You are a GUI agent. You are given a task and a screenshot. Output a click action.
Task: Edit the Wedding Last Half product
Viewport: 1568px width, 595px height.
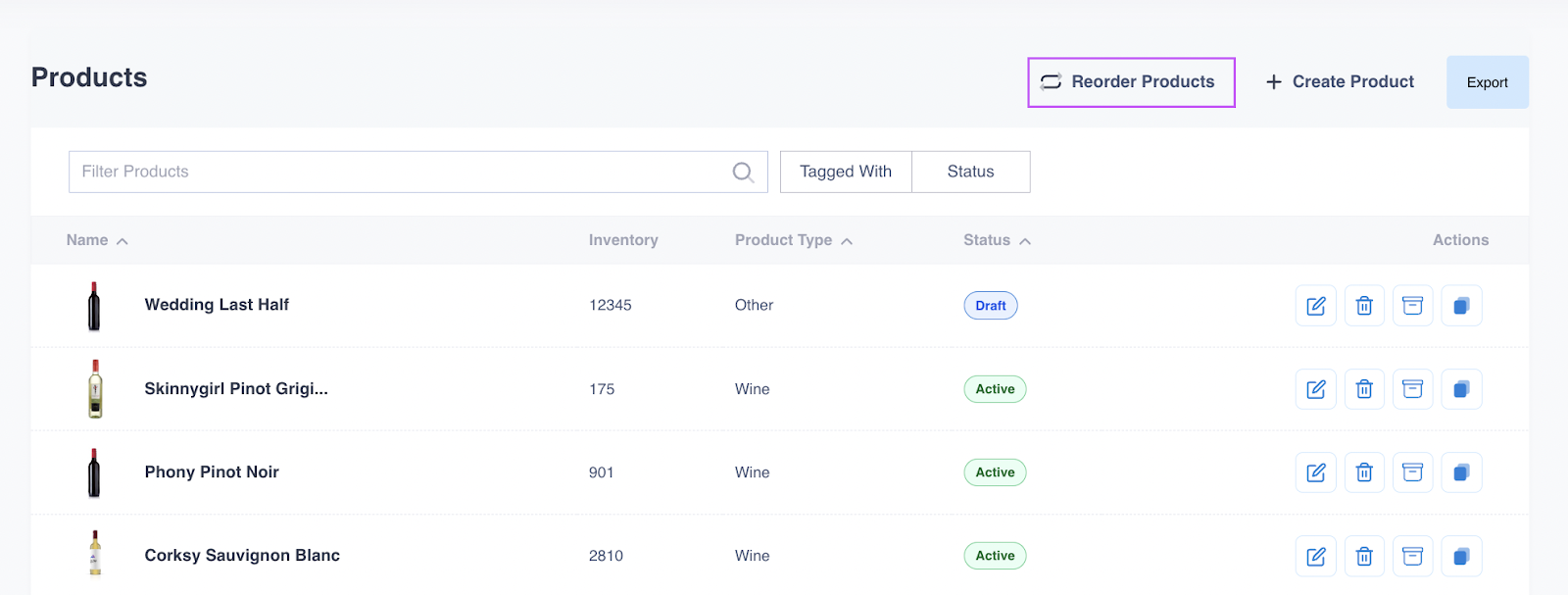1315,306
